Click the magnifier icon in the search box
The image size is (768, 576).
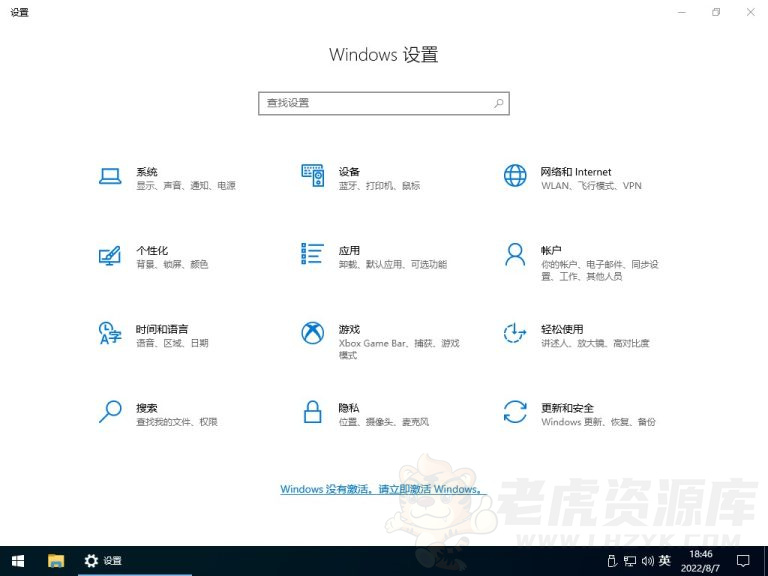499,103
